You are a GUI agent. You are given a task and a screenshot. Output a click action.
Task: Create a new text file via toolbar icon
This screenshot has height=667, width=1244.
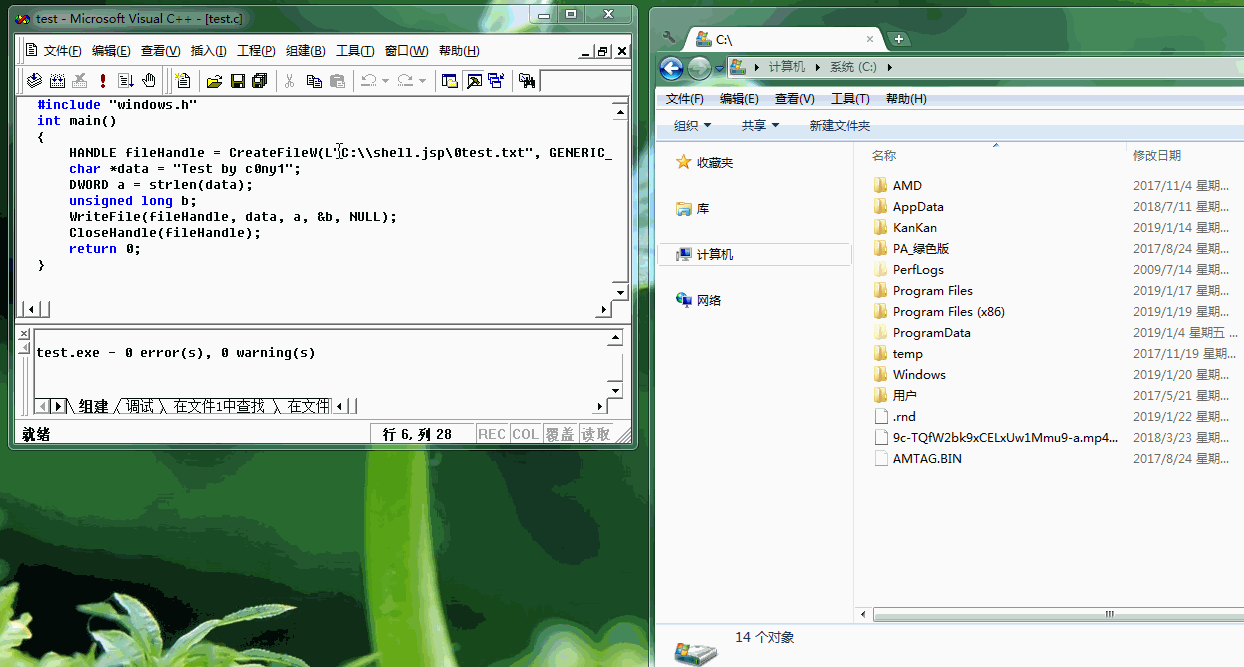pyautogui.click(x=183, y=81)
